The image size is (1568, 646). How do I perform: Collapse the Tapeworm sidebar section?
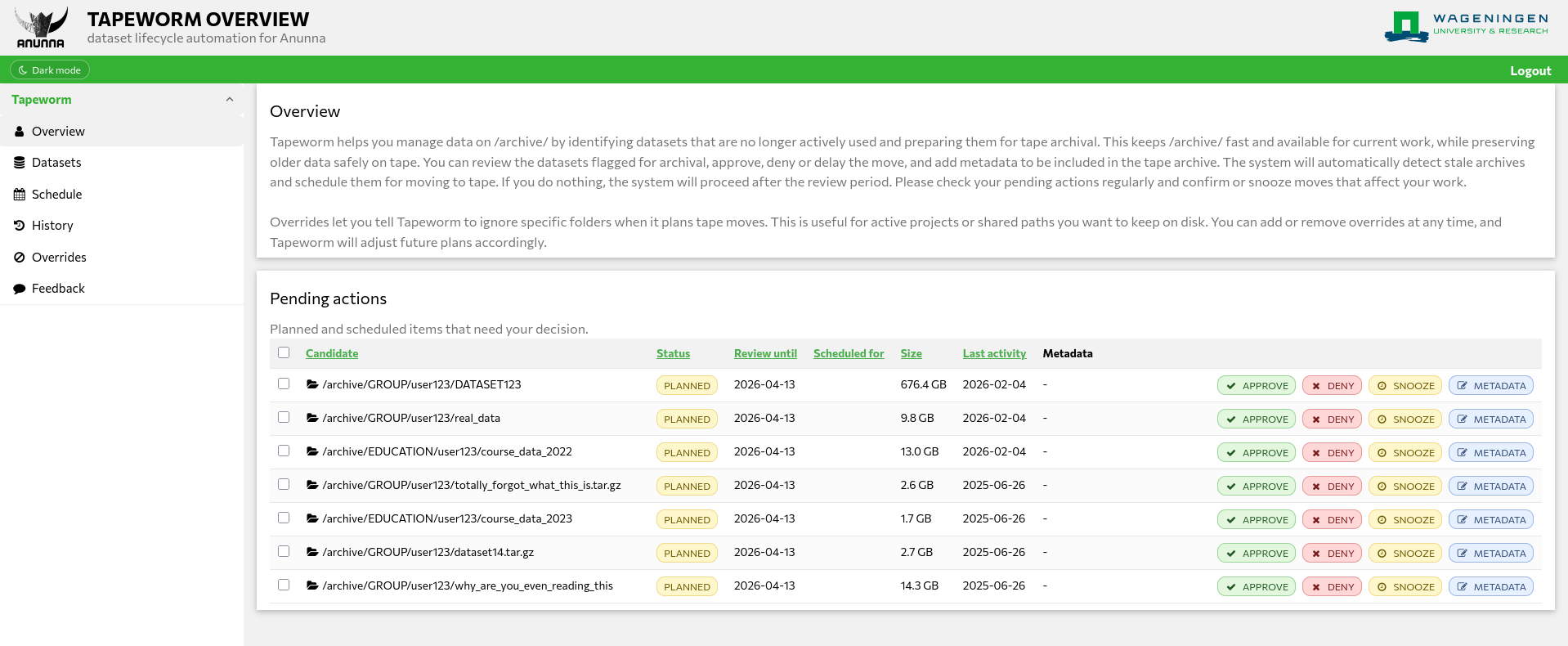tap(230, 100)
